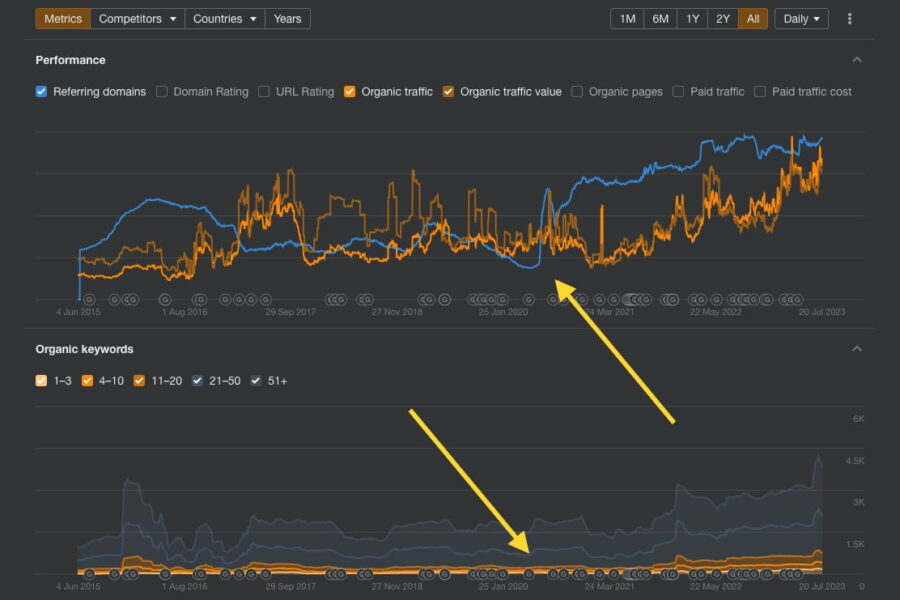Uncheck the Referring domains checkbox

point(41,92)
